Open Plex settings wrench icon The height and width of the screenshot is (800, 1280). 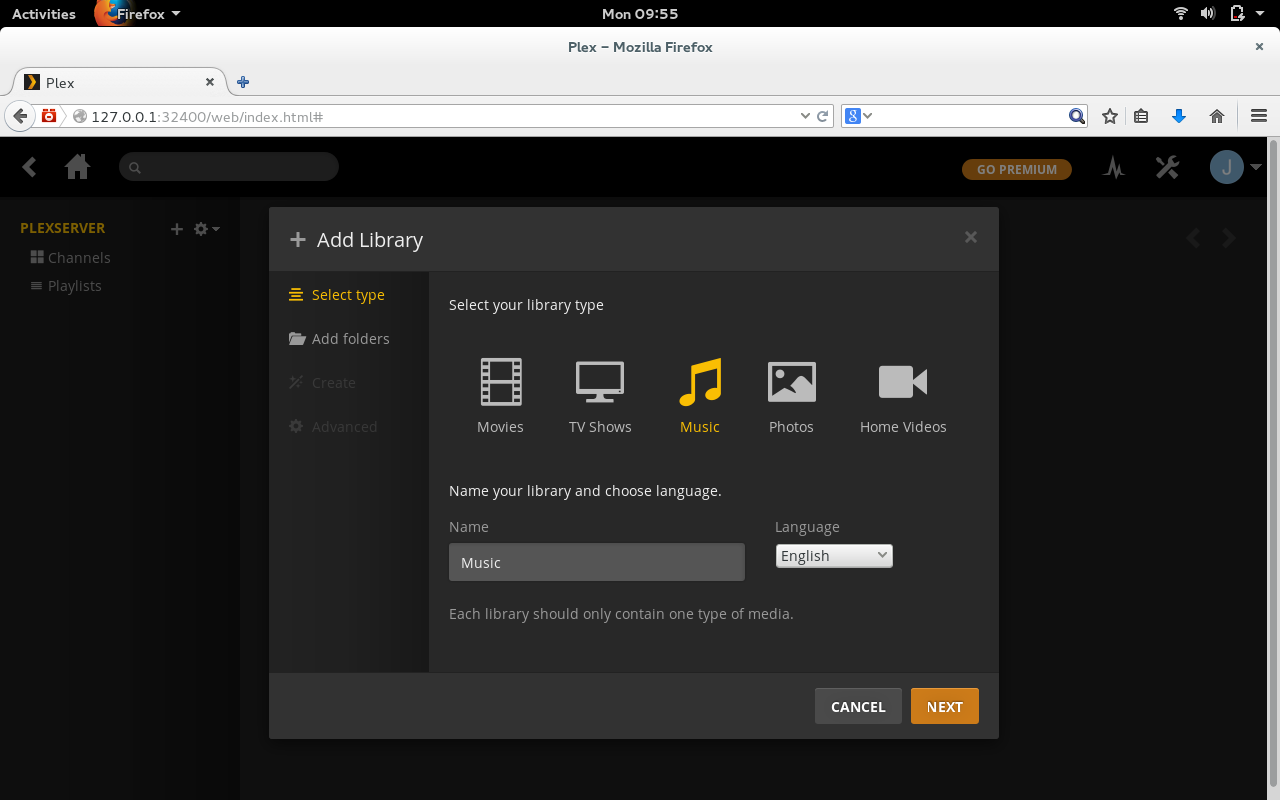pyautogui.click(x=1167, y=167)
